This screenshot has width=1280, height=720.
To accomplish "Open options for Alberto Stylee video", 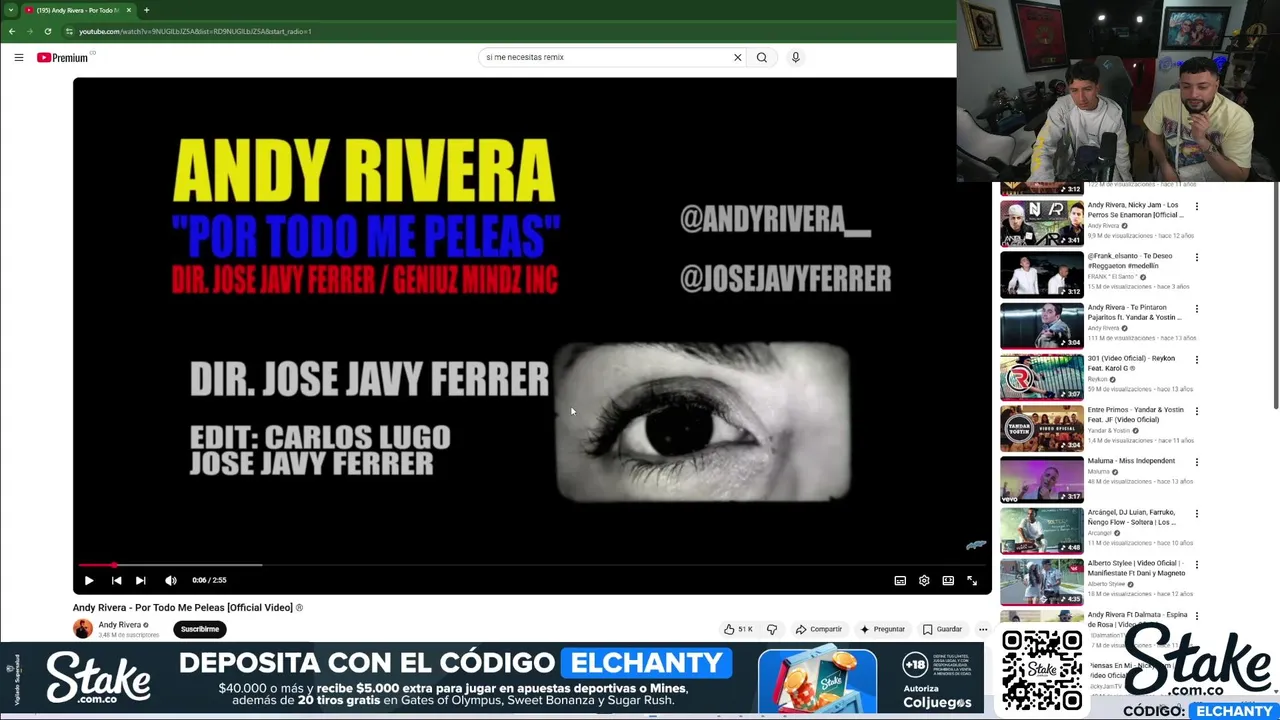I will [1197, 565].
